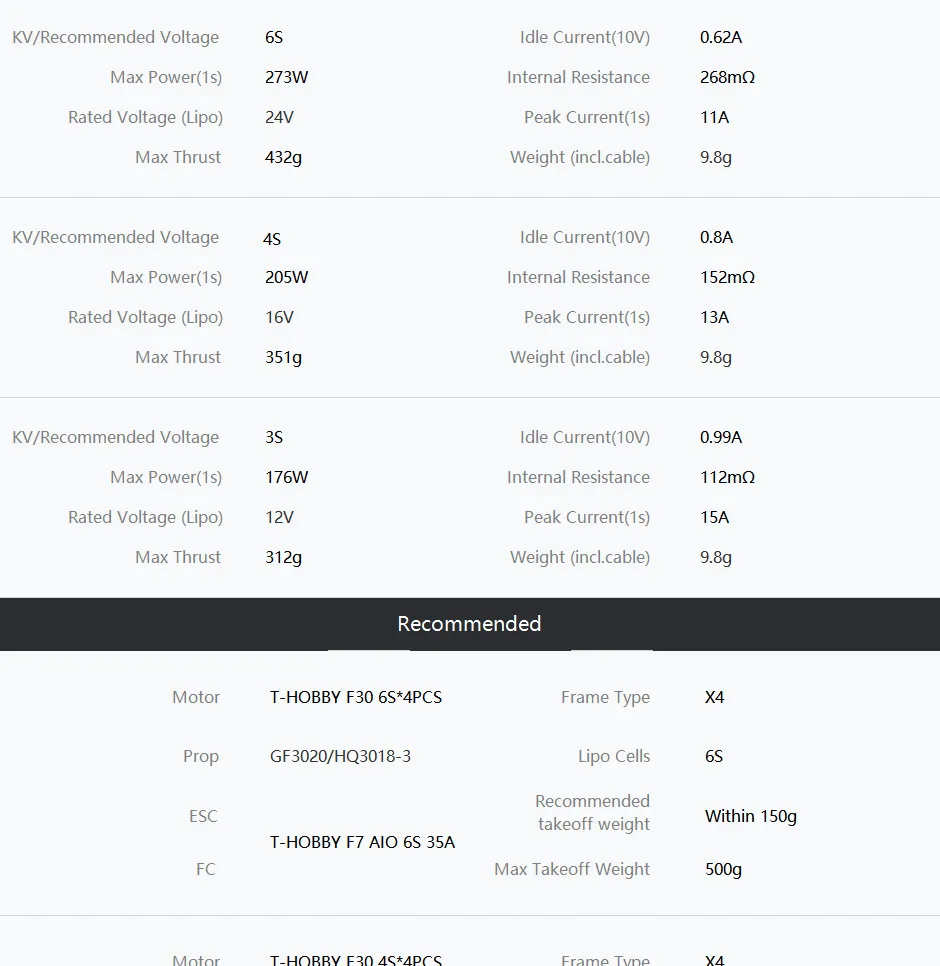
Task: Click the T-HOBBY F7 AIO 6S 35A text
Action: [362, 842]
